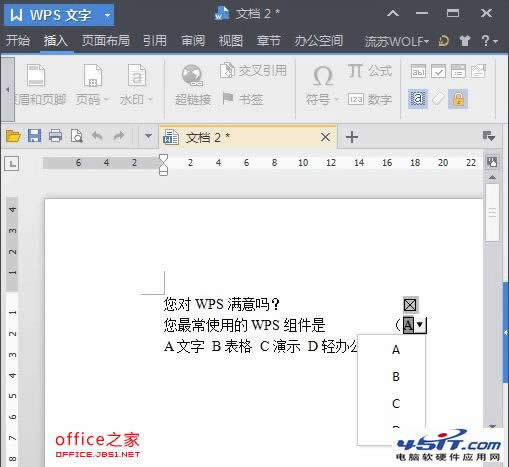
Task: Click the reset form fields eraser icon
Action: coord(438,99)
